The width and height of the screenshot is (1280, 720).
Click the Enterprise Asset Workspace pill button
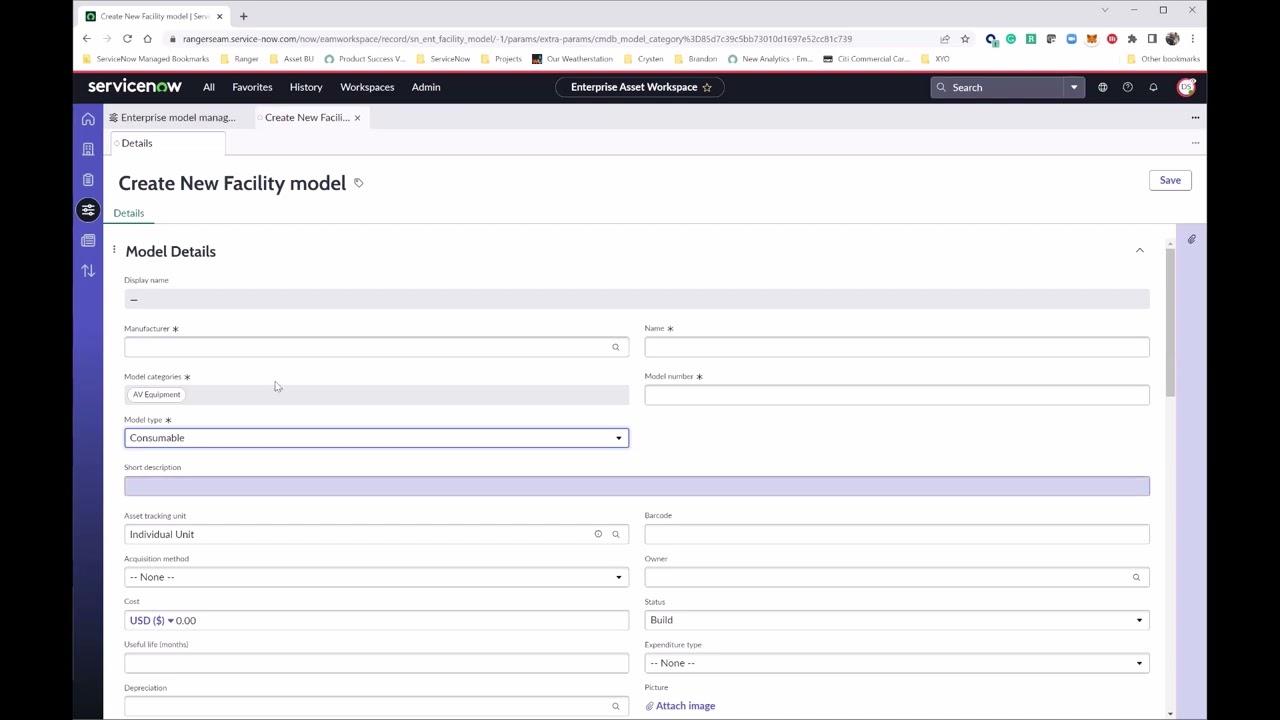pos(639,87)
